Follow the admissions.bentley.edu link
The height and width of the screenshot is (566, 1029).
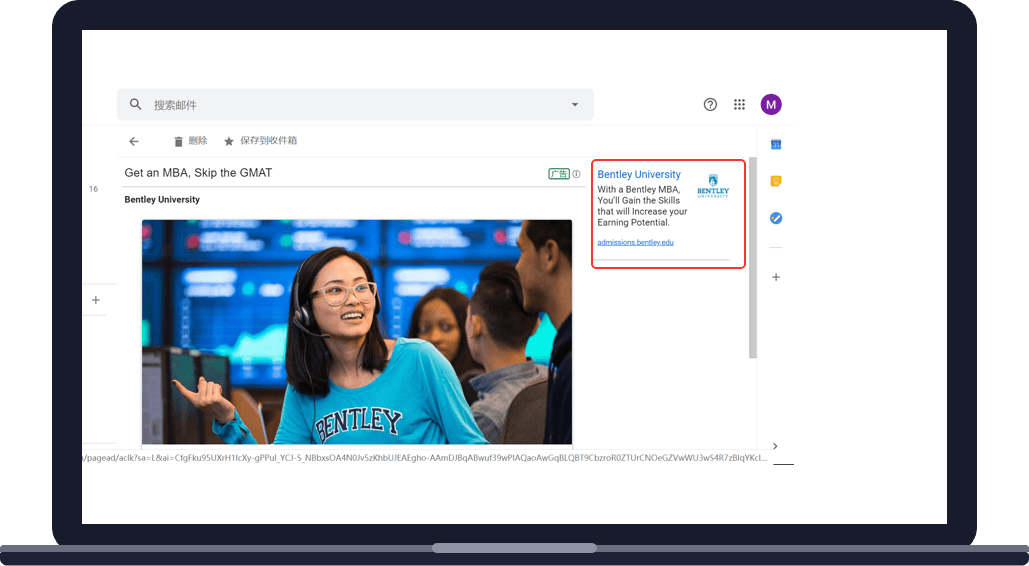(635, 242)
